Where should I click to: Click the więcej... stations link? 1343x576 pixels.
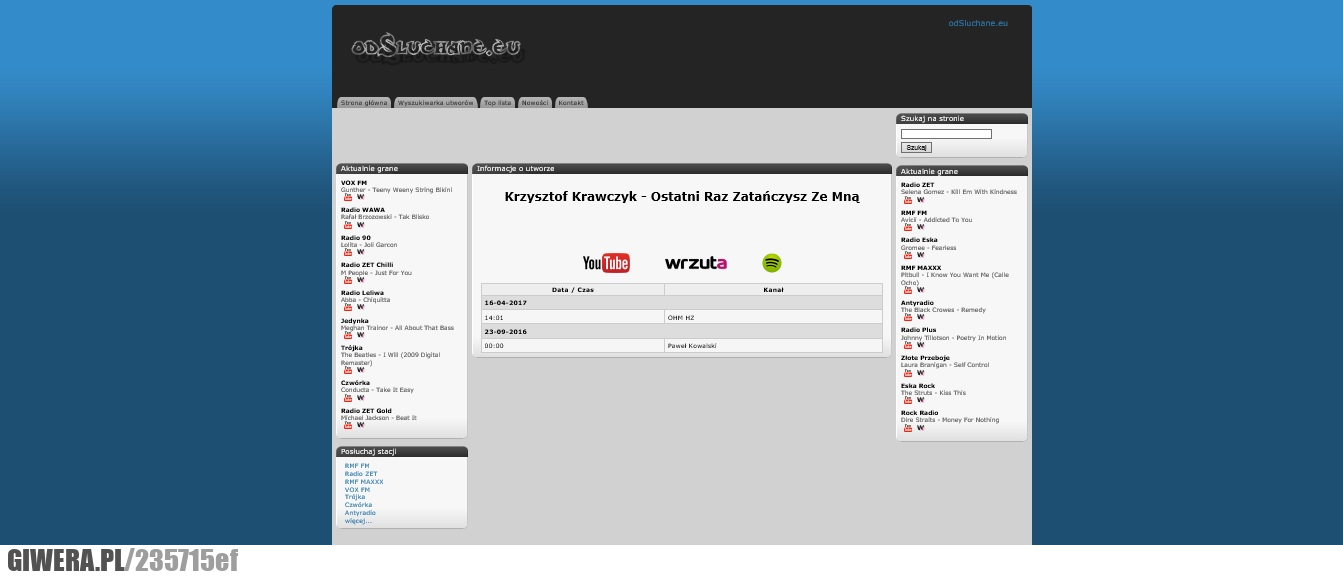click(358, 520)
